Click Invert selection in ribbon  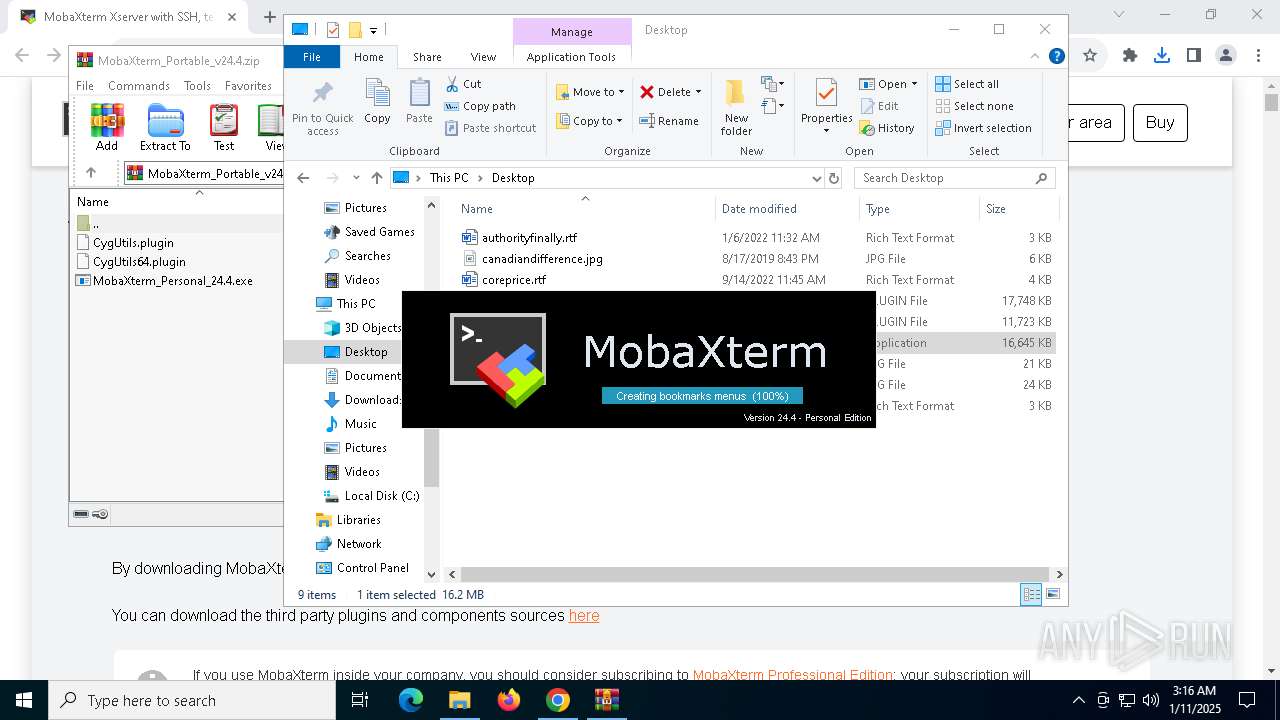pos(983,128)
